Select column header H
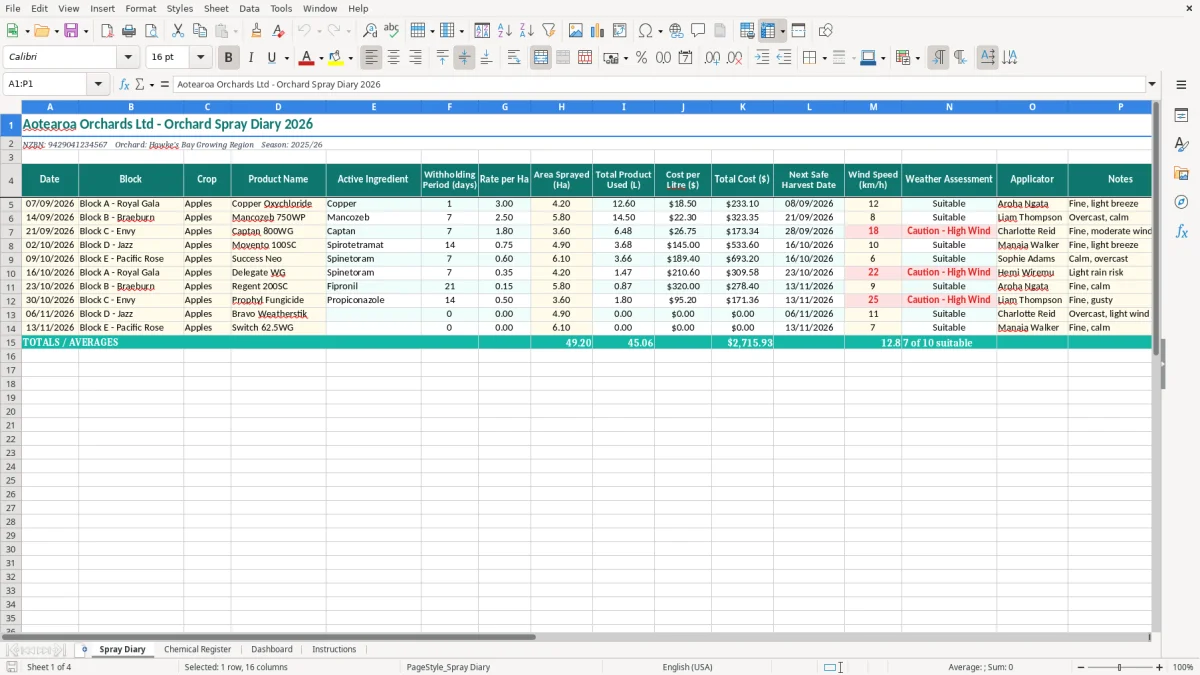Image resolution: width=1200 pixels, height=675 pixels. pyautogui.click(x=561, y=106)
